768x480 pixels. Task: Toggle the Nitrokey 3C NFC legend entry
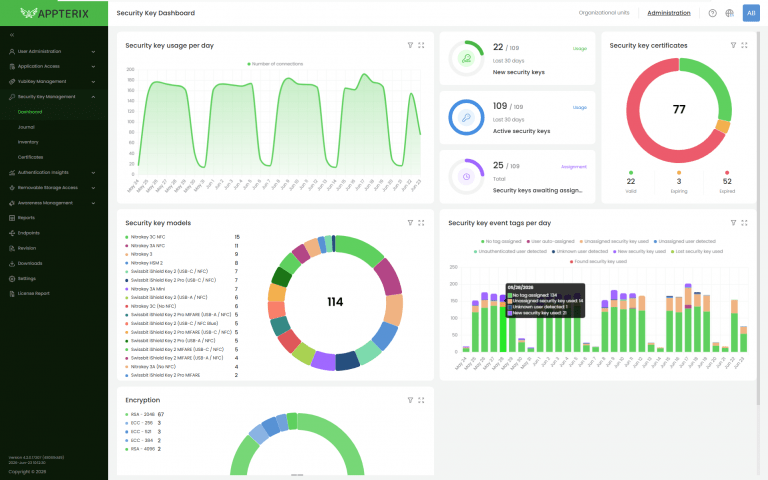pyautogui.click(x=145, y=237)
